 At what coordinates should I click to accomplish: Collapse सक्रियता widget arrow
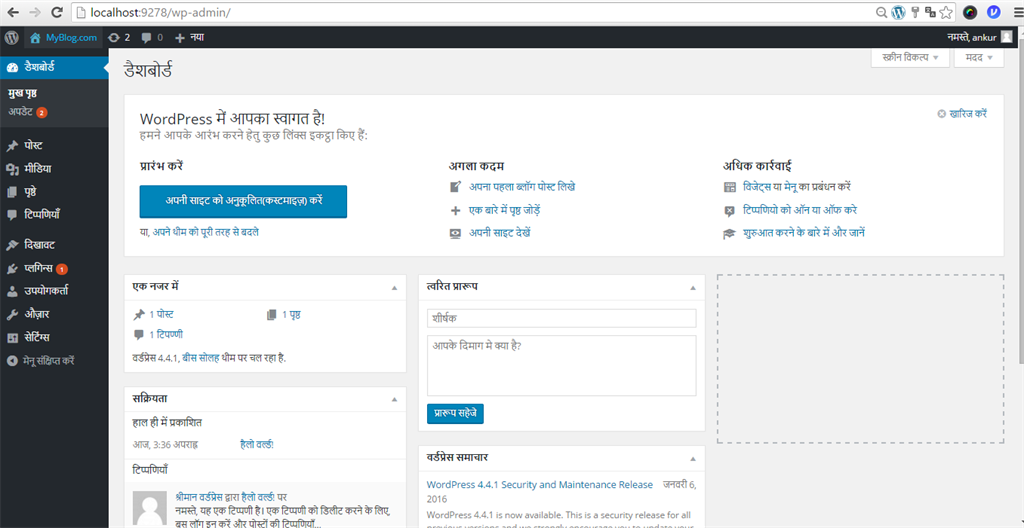tap(394, 399)
